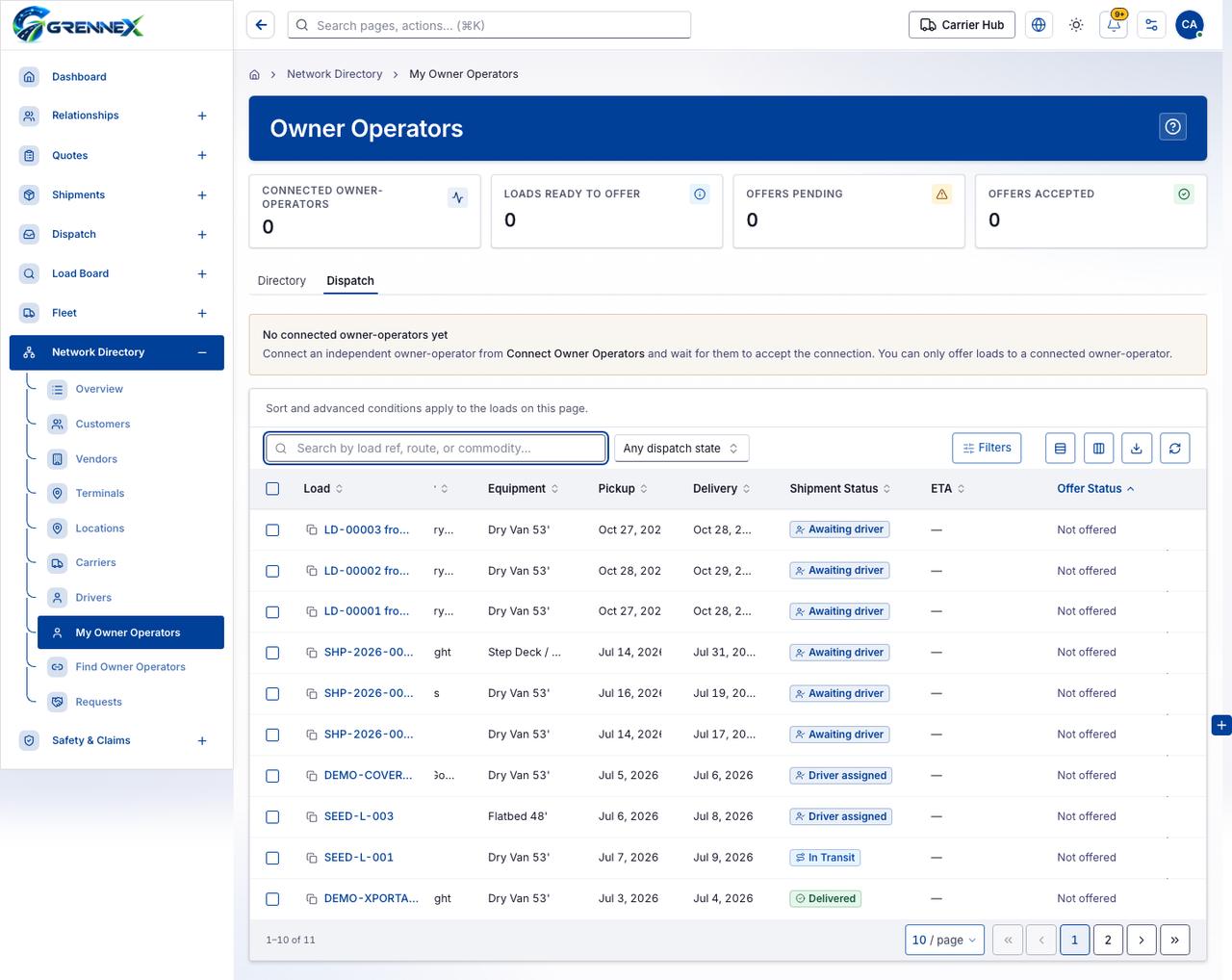Tick the SEED-L-001 row checkbox
Viewport: 1232px width, 980px height.
point(272,858)
